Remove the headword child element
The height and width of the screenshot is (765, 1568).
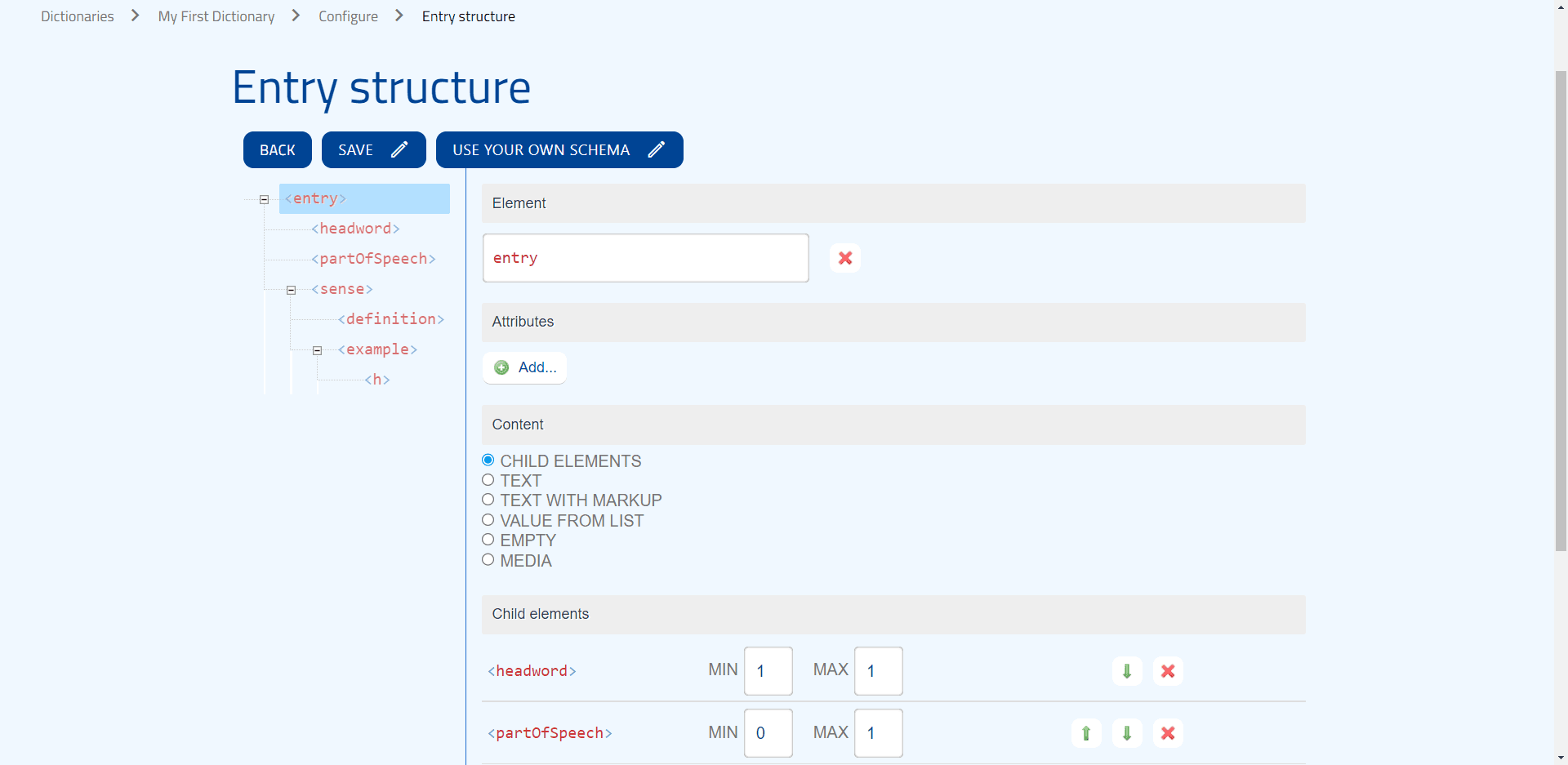click(x=1168, y=671)
